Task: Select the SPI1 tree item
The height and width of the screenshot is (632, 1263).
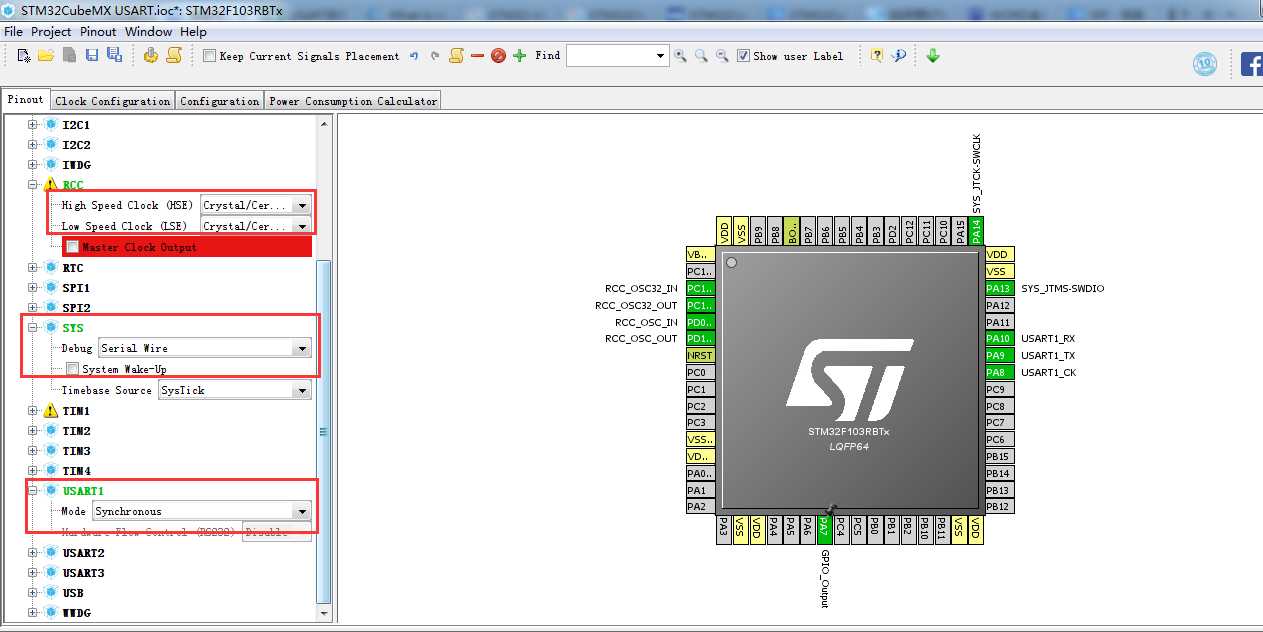Action: [76, 288]
